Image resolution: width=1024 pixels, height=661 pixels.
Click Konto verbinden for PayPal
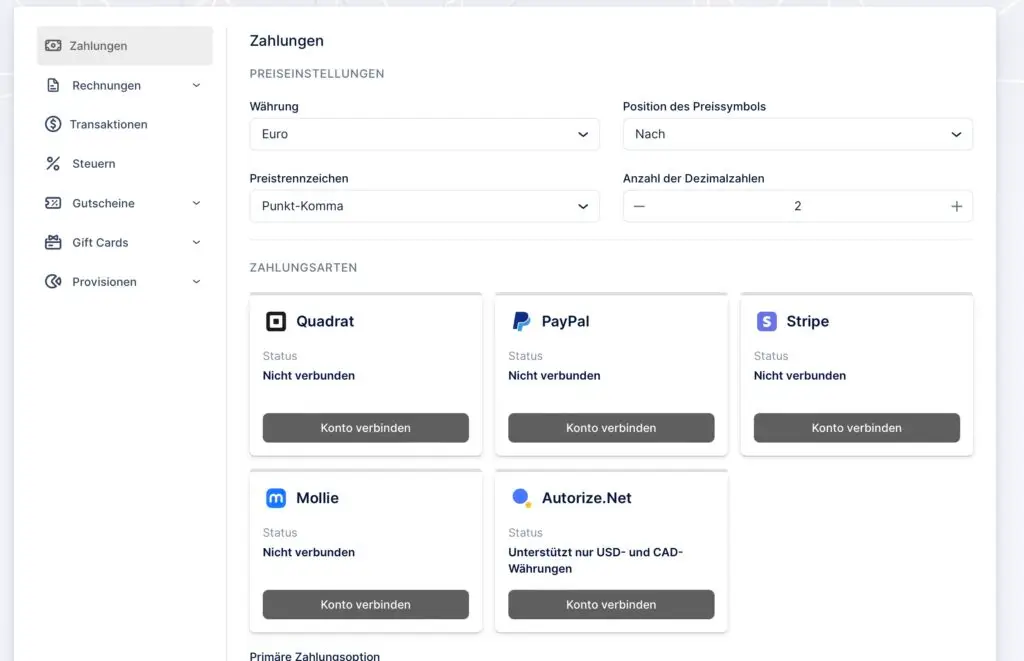pos(611,428)
